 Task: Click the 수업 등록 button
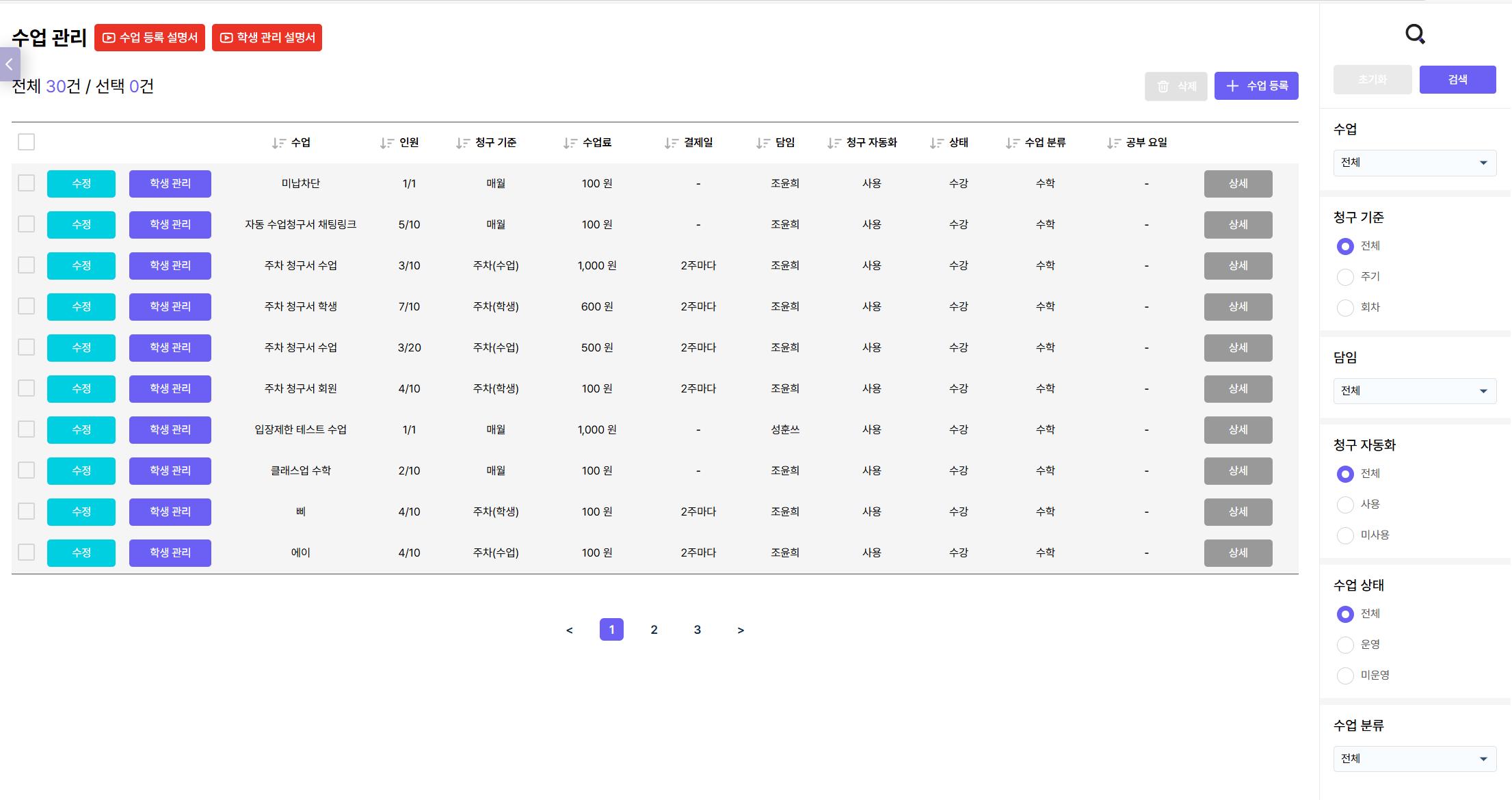click(1256, 86)
